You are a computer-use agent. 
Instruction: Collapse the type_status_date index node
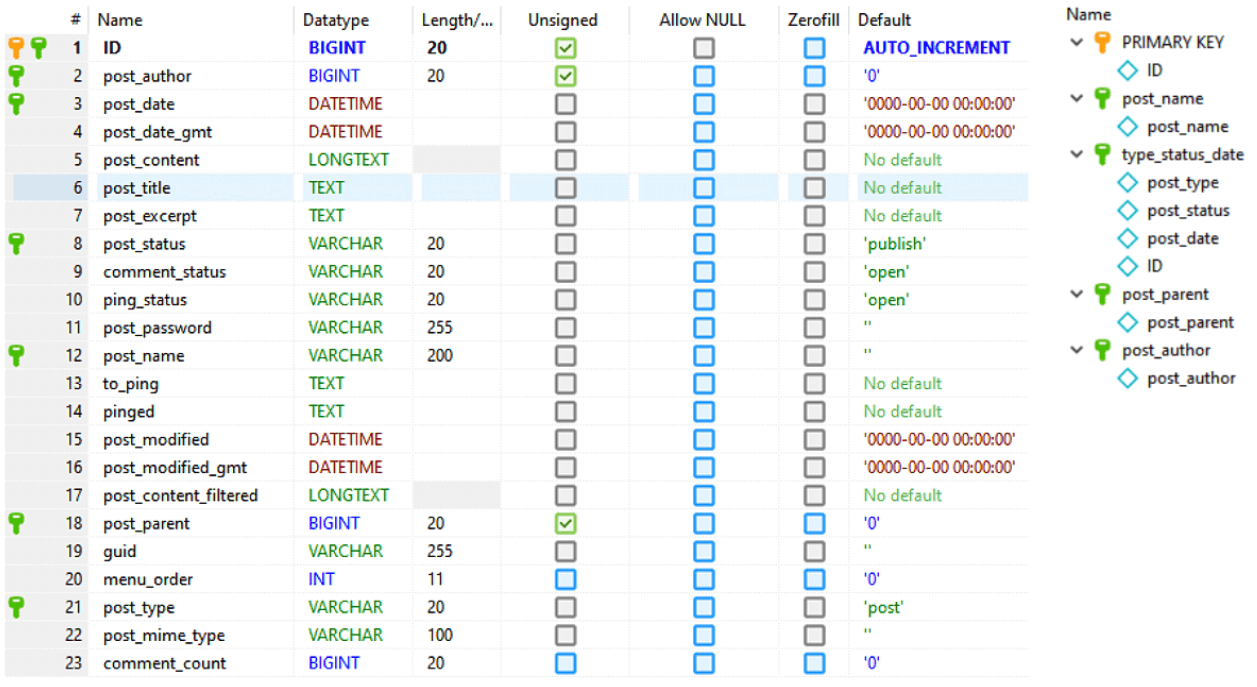[1076, 154]
